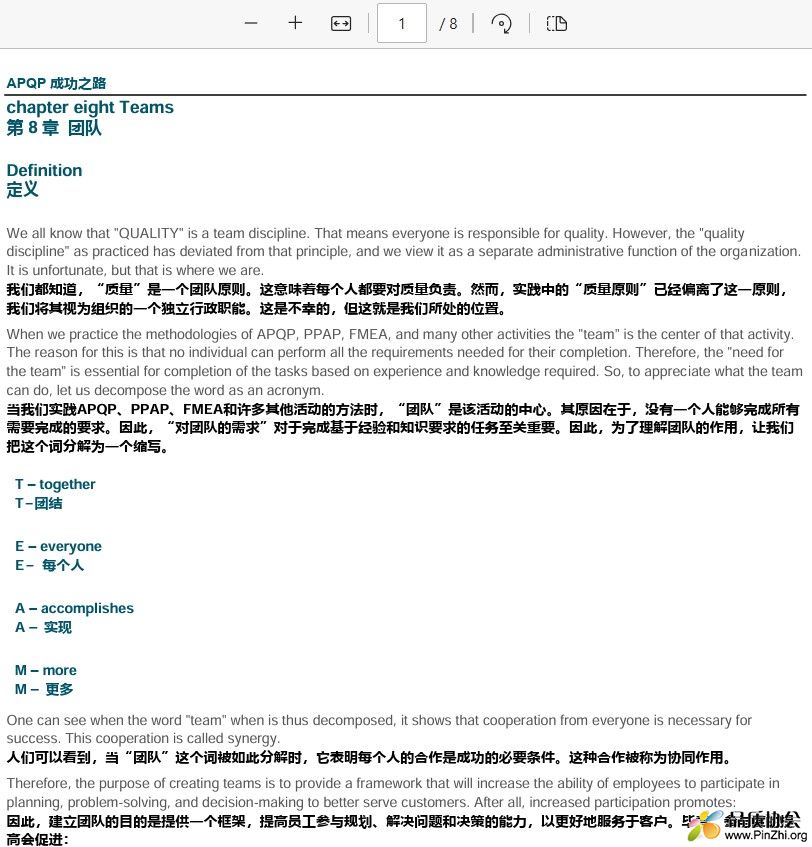Image resolution: width=812 pixels, height=847 pixels.
Task: Click the heading "第 8 章 团队"
Action: (x=54, y=127)
